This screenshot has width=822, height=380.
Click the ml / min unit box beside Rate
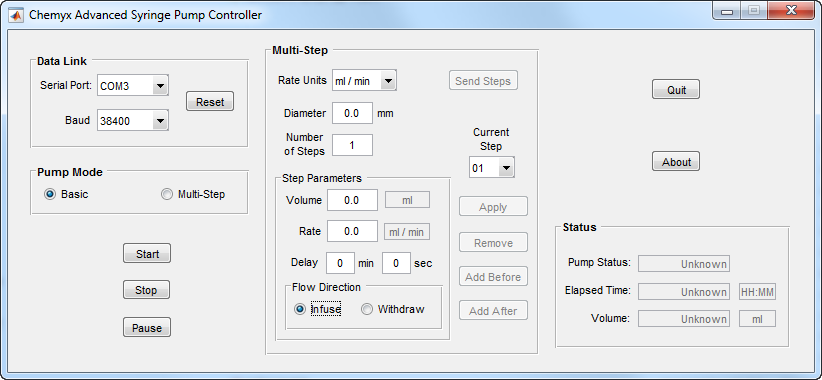[407, 232]
